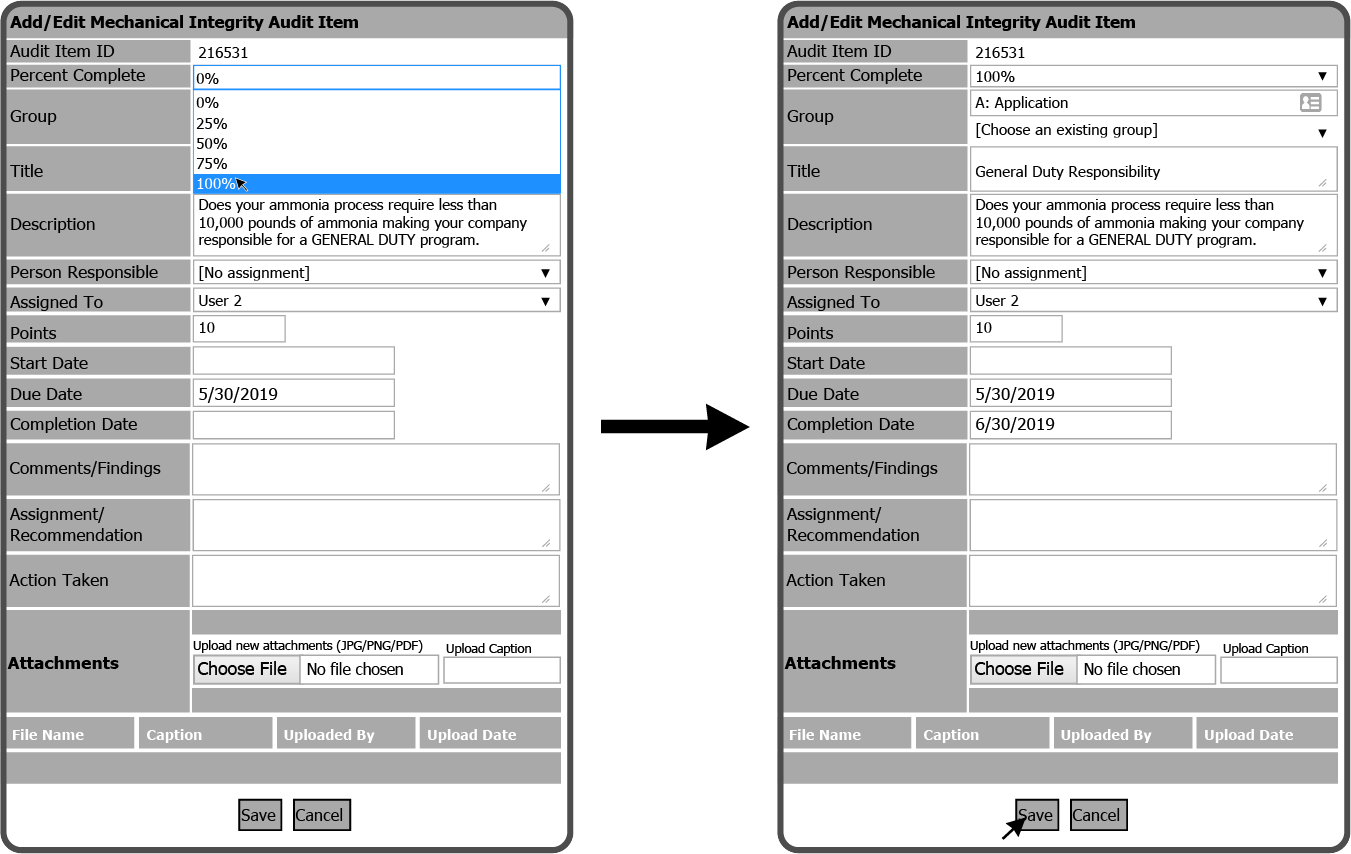Open Person Responsible dropdown in 100% complete form
This screenshot has width=1351, height=854.
[1153, 273]
